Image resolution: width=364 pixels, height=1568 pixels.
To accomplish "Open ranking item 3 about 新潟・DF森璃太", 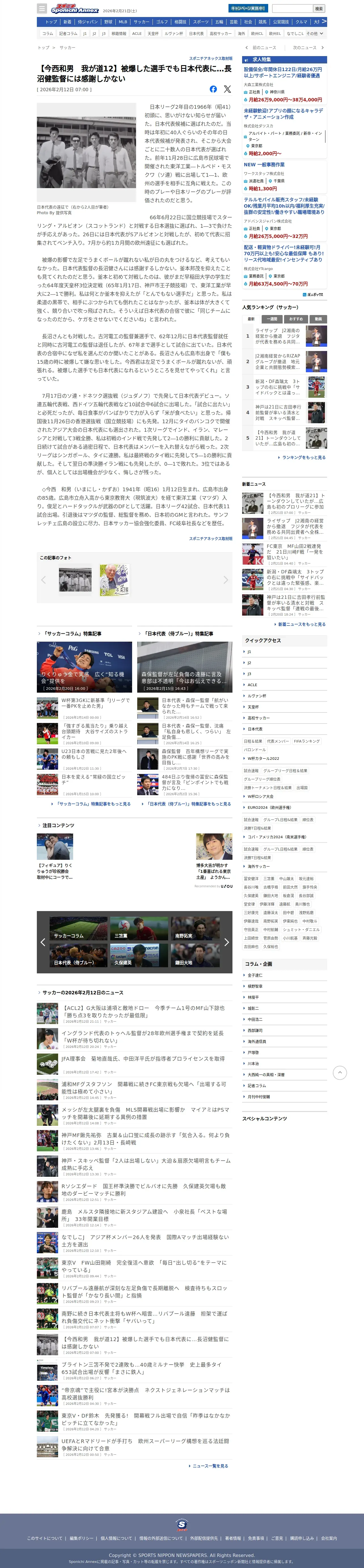I will click(x=284, y=387).
